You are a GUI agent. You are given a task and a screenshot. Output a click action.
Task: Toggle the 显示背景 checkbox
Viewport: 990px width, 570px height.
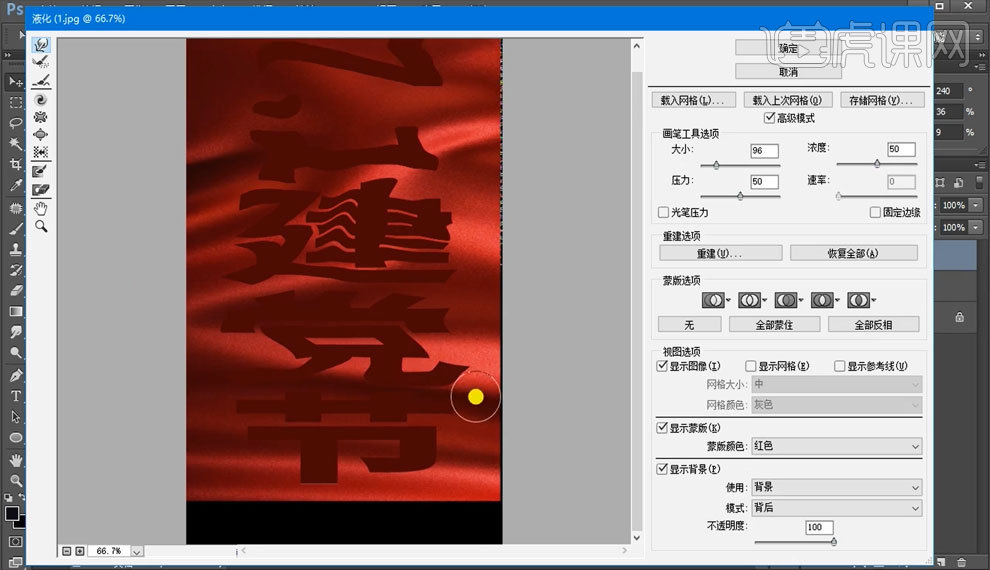tap(662, 468)
